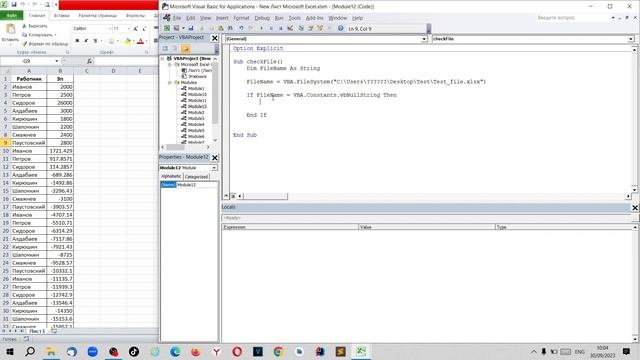Open the font size dropdown in Excel

(x=128, y=29)
